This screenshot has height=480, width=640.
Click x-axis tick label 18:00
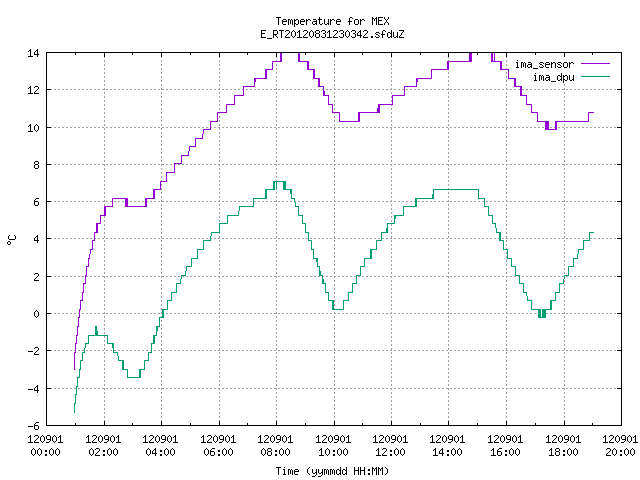click(564, 453)
